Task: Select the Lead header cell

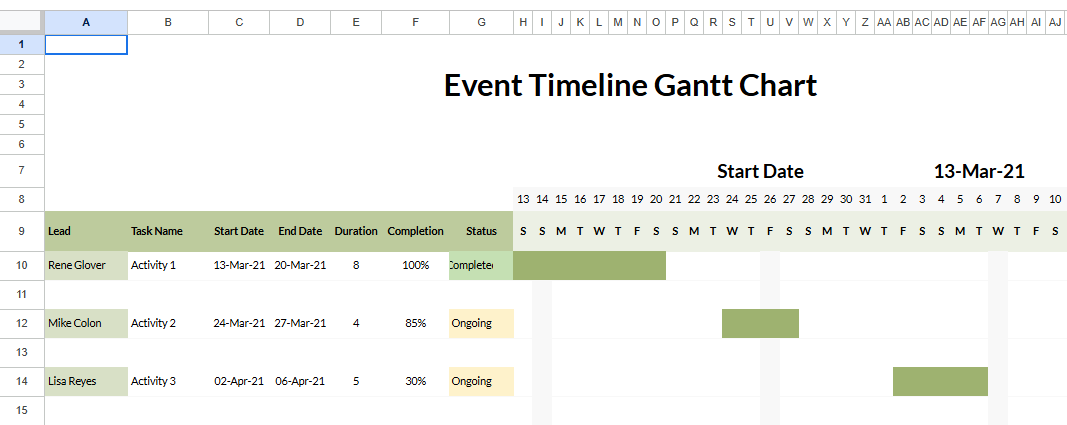Action: coord(86,231)
